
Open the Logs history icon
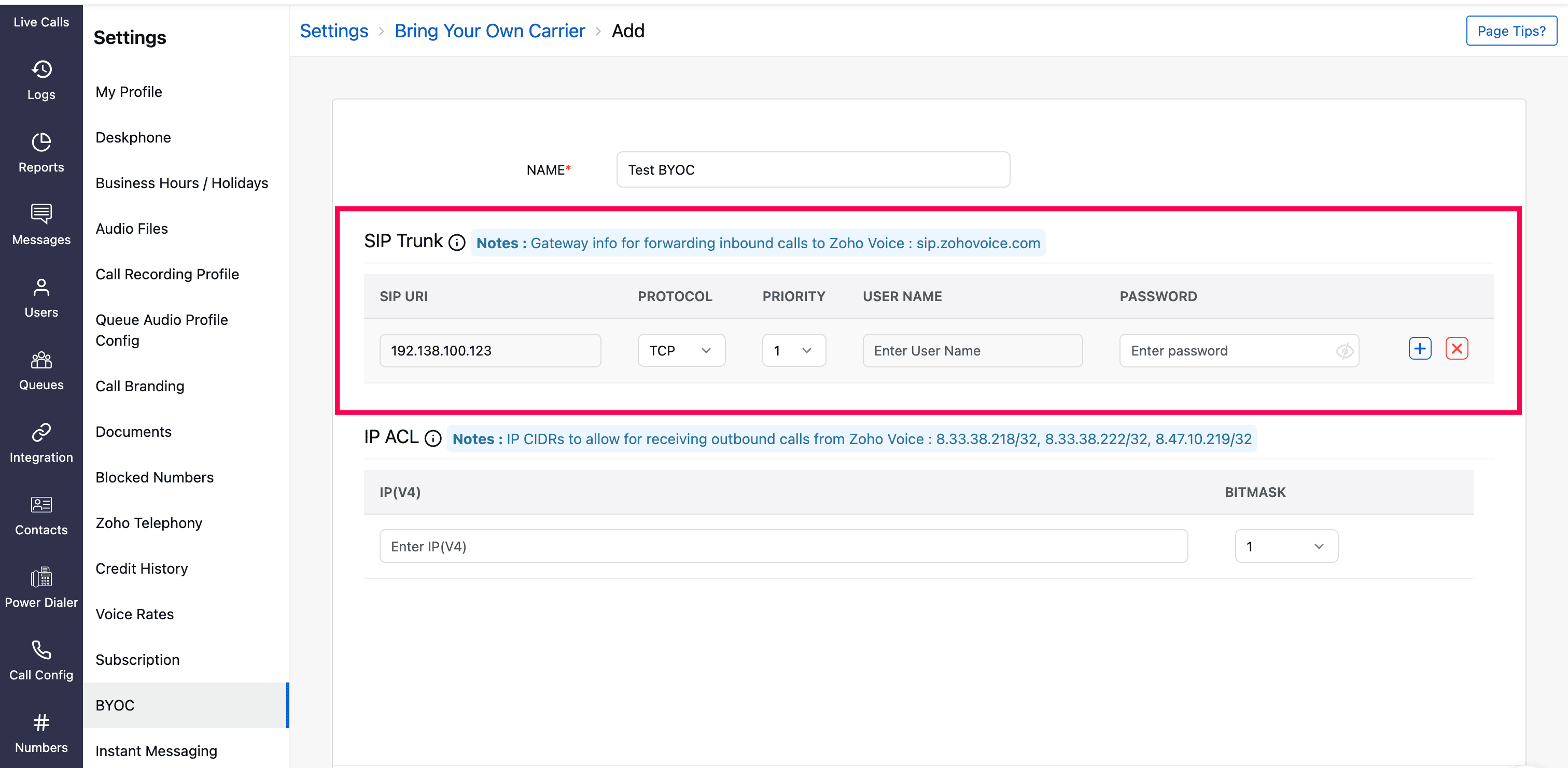click(41, 69)
